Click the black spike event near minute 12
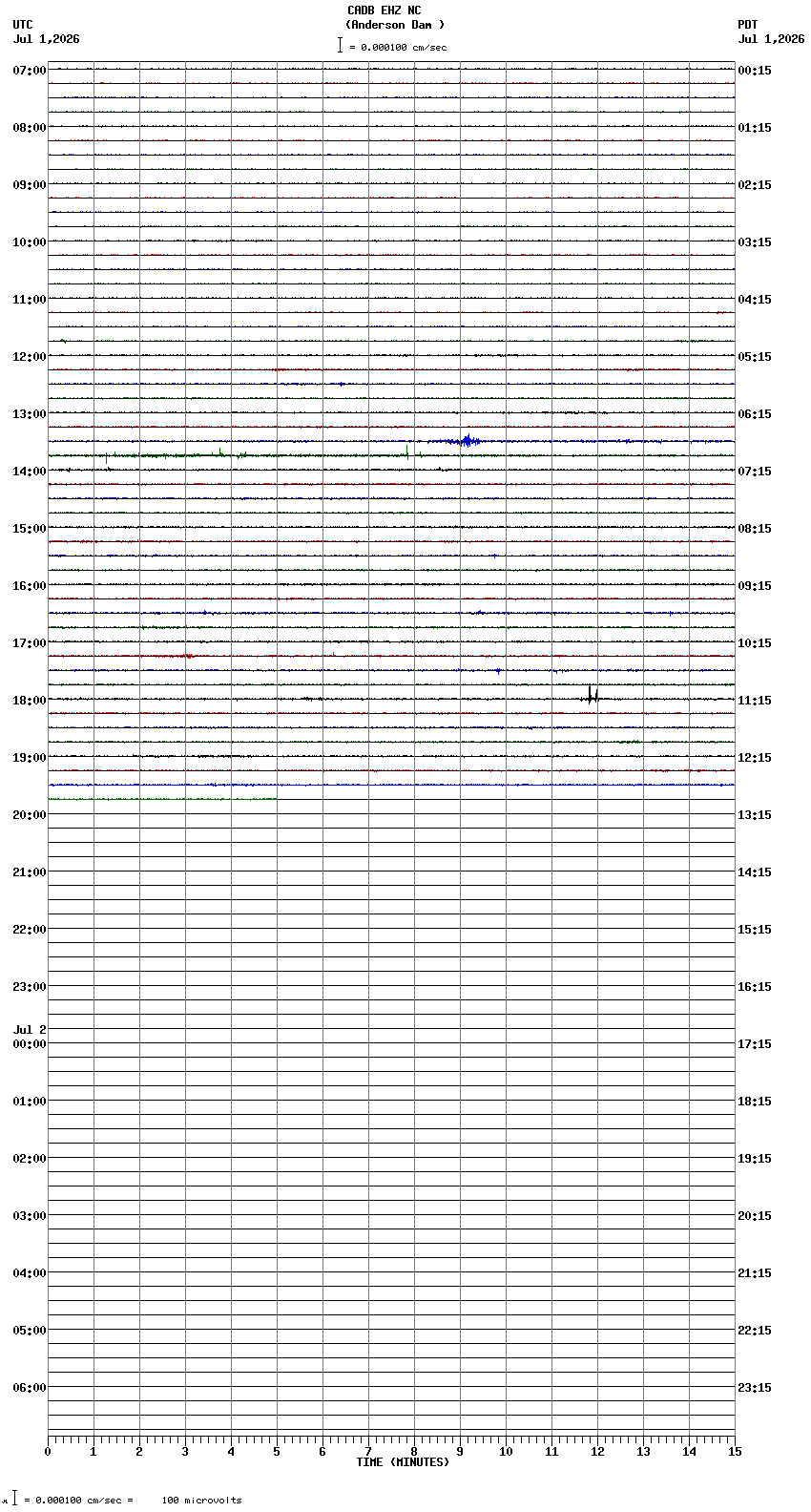Viewport: 811px width, 1512px height. pos(593,695)
